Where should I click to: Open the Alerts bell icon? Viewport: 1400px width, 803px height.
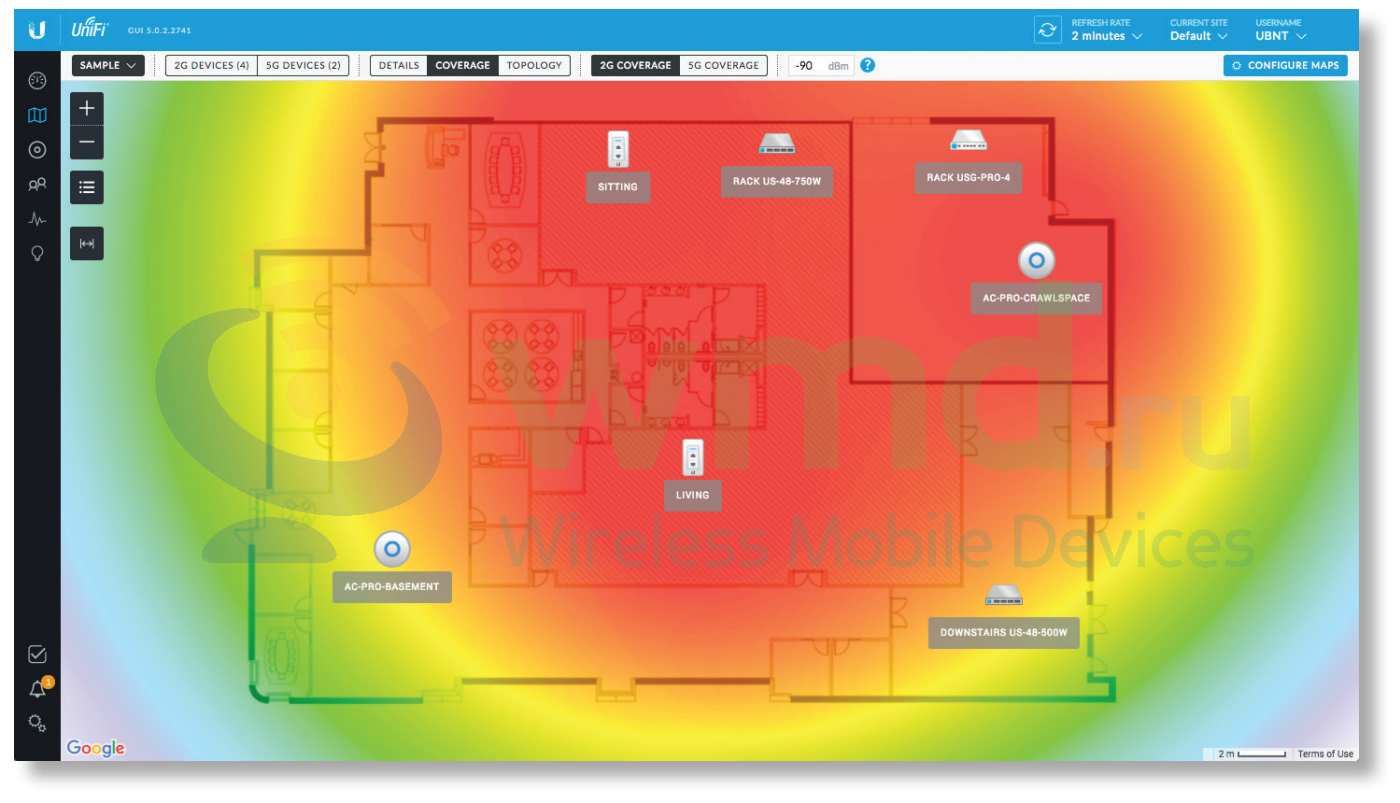tap(38, 689)
